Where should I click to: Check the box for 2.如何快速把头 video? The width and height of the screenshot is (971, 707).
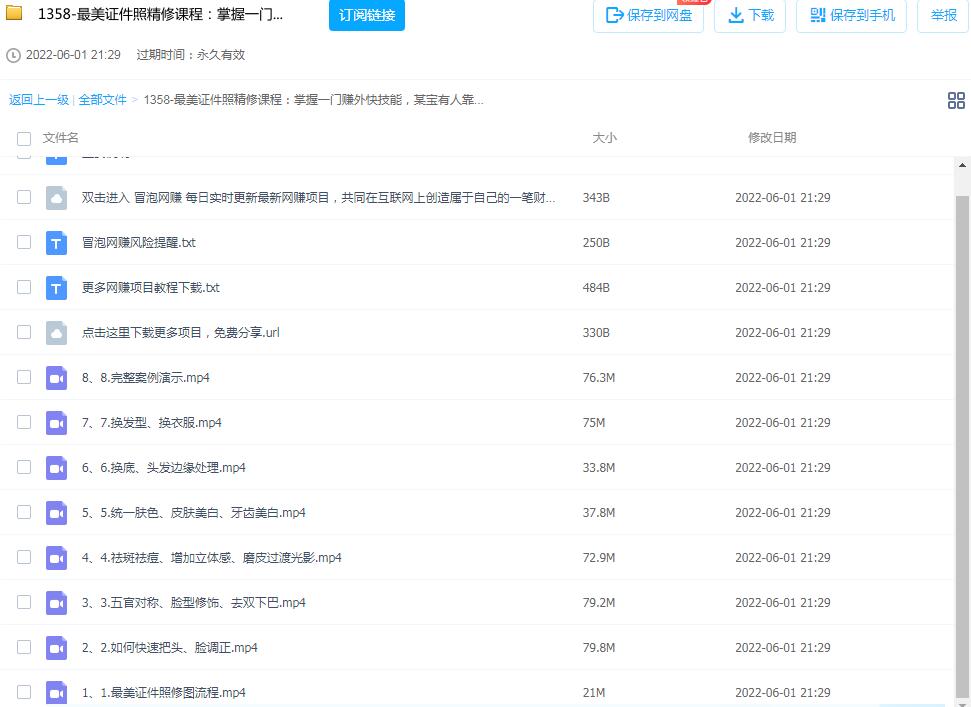[x=24, y=648]
